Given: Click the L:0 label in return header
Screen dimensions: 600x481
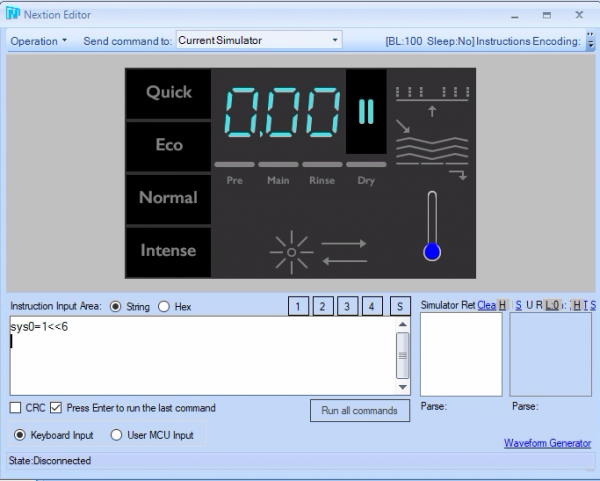Looking at the screenshot, I should 552,305.
